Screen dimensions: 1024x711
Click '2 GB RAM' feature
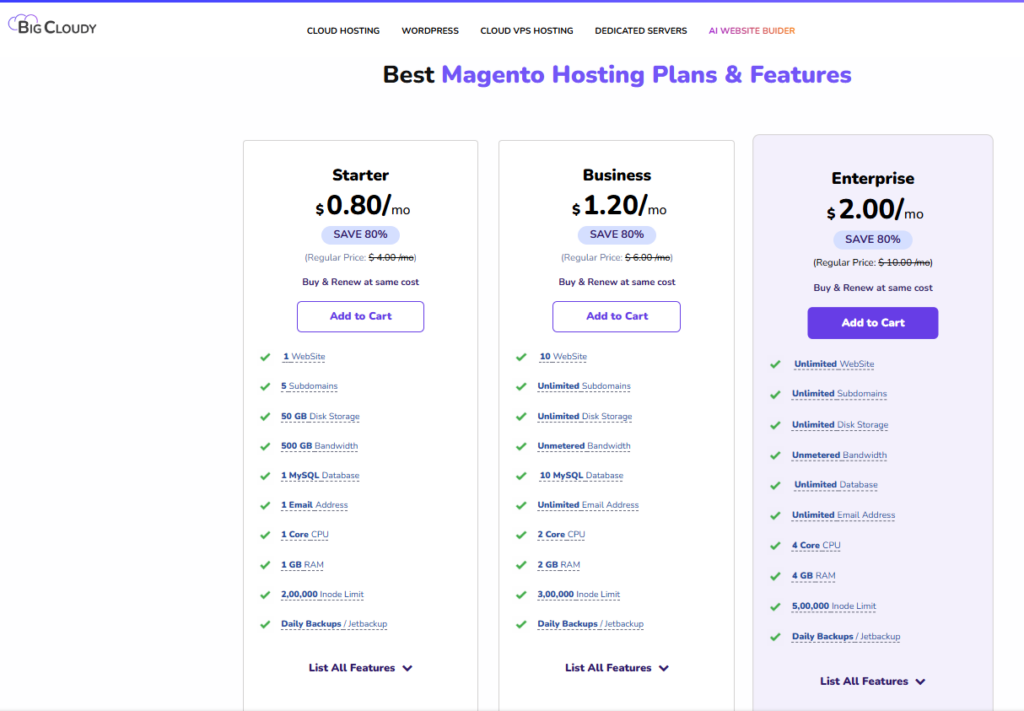[558, 565]
